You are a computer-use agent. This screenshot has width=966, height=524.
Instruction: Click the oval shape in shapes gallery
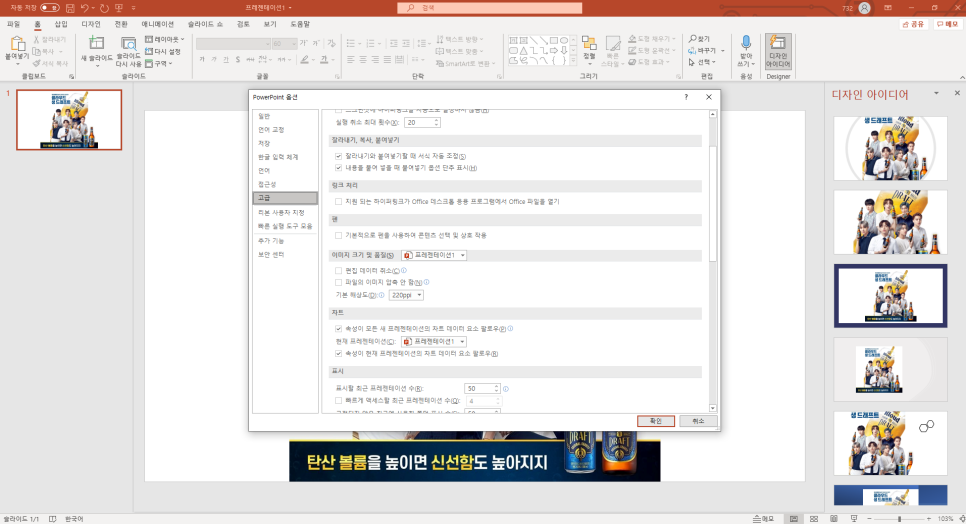[564, 41]
